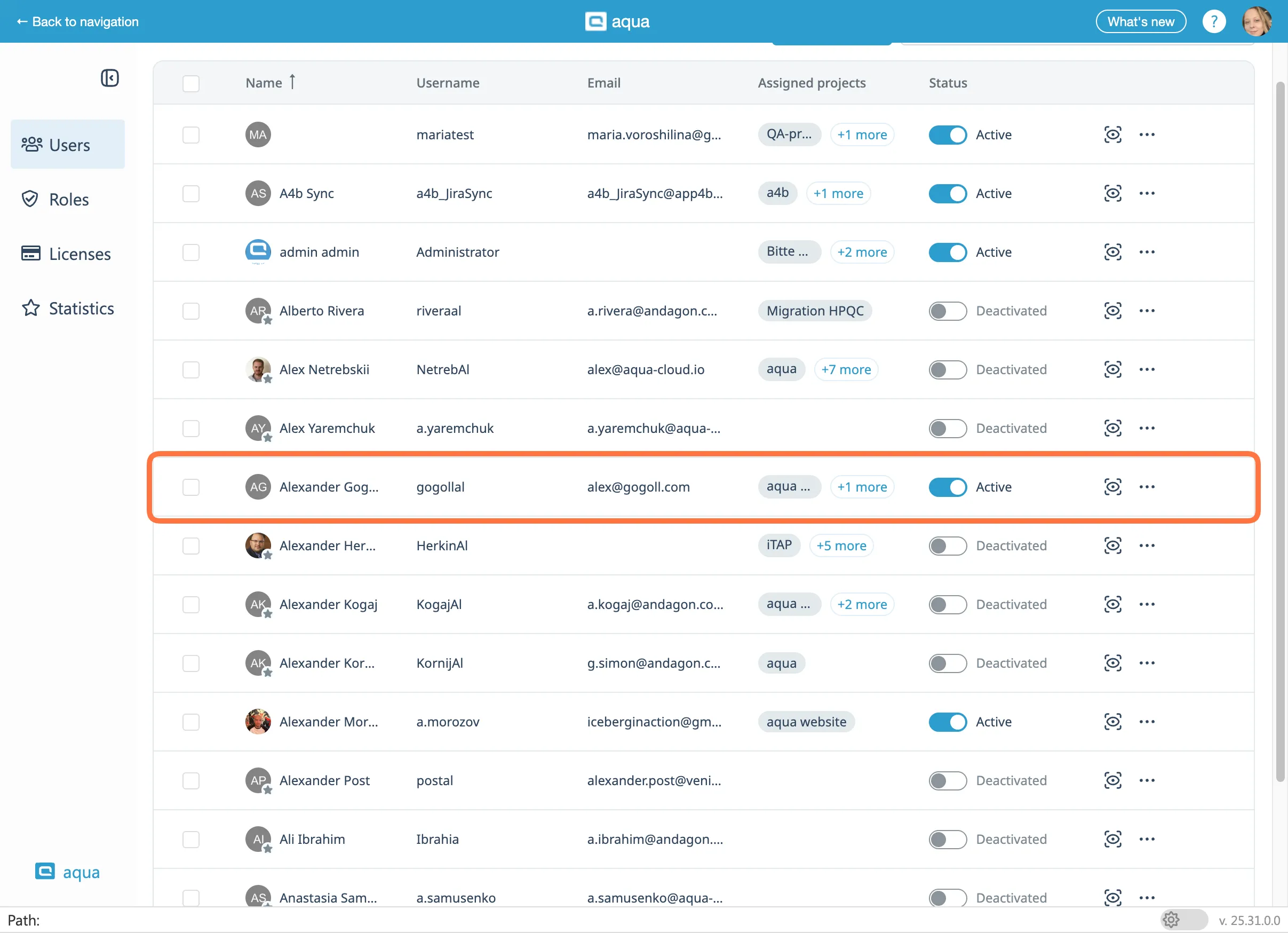
Task: Check the select-all header checkbox
Action: (x=191, y=83)
